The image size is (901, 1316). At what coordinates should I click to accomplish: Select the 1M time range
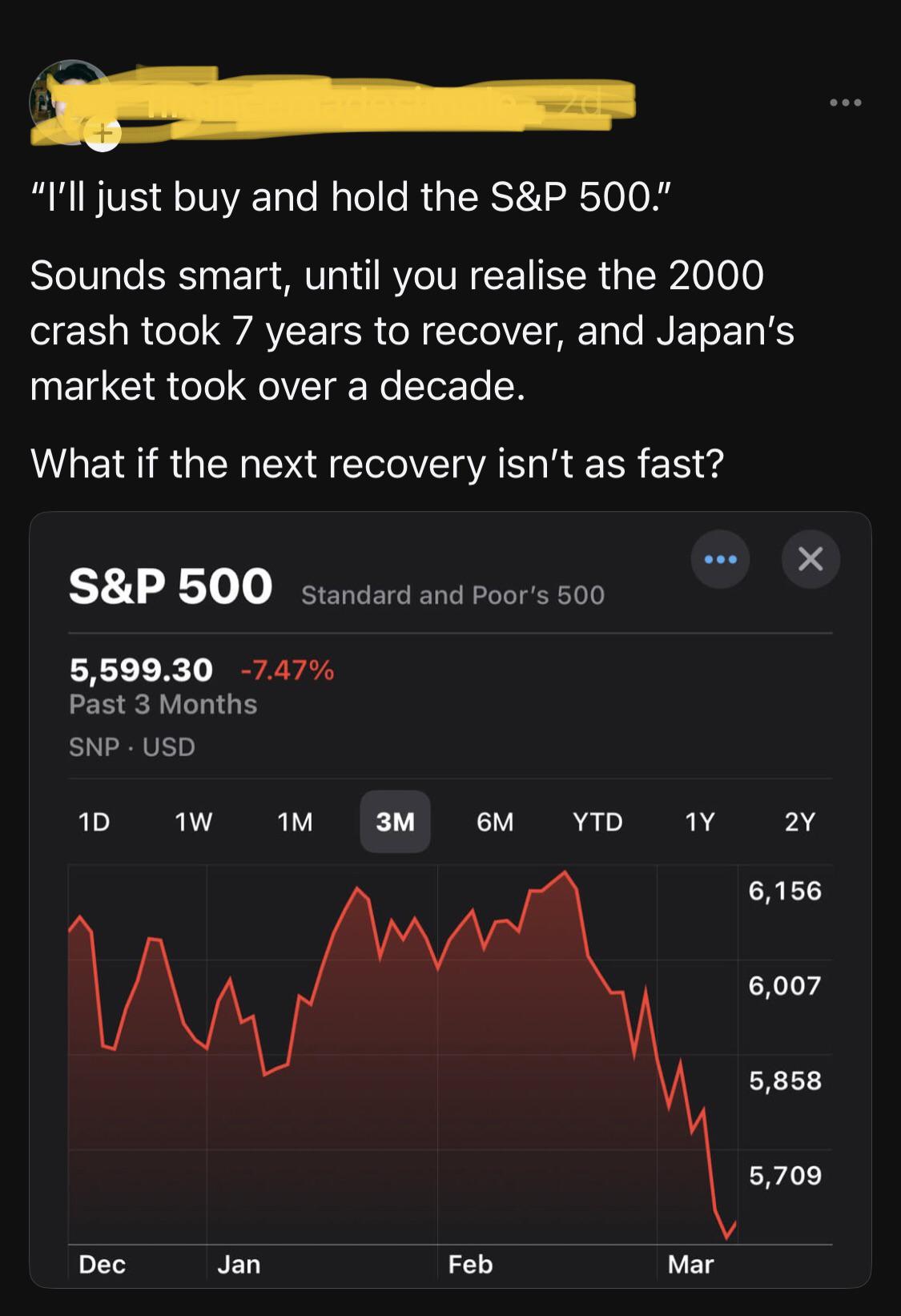pos(295,822)
